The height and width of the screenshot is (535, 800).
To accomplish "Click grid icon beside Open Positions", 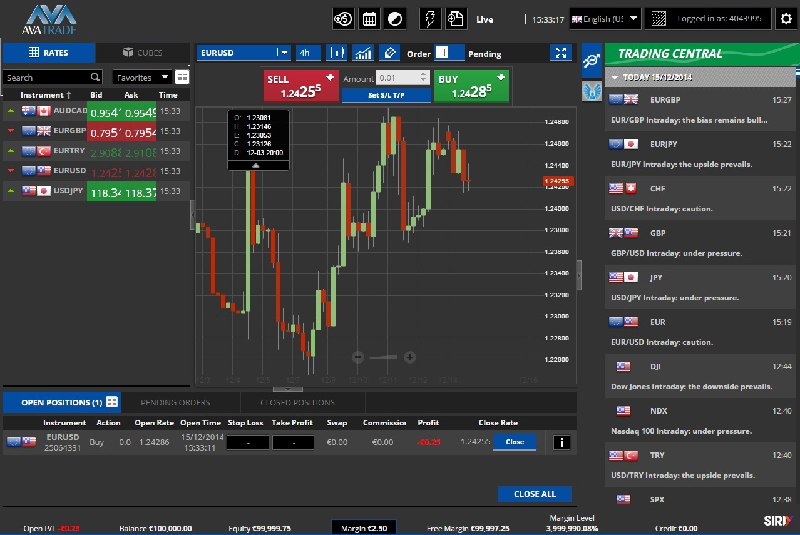I will (x=112, y=402).
